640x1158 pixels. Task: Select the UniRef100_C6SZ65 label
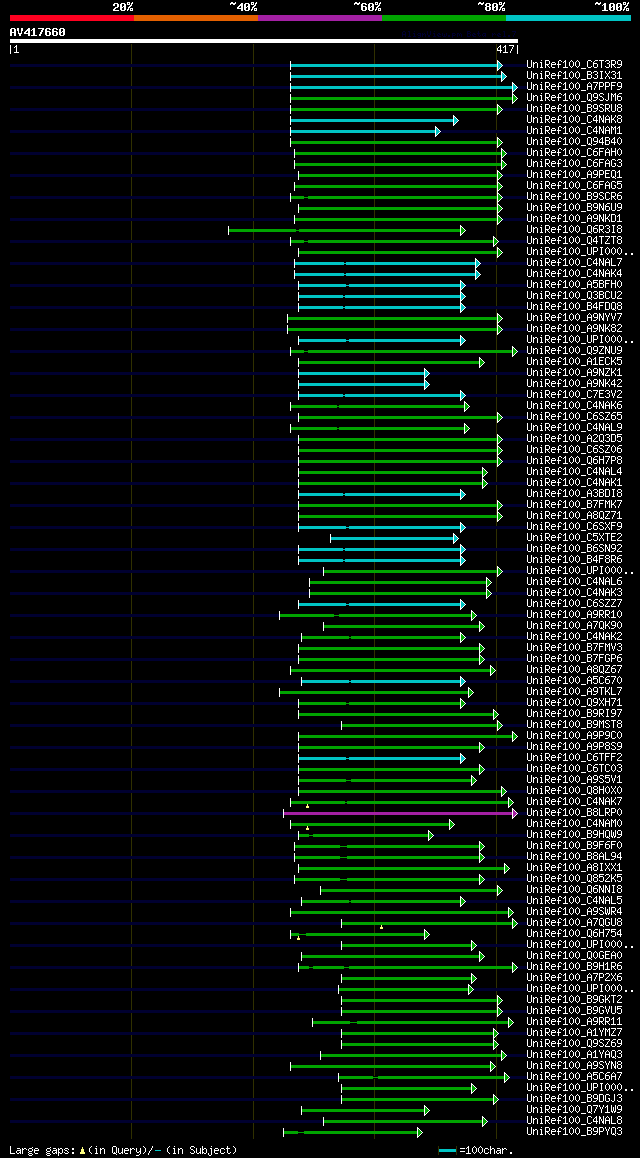point(574,417)
